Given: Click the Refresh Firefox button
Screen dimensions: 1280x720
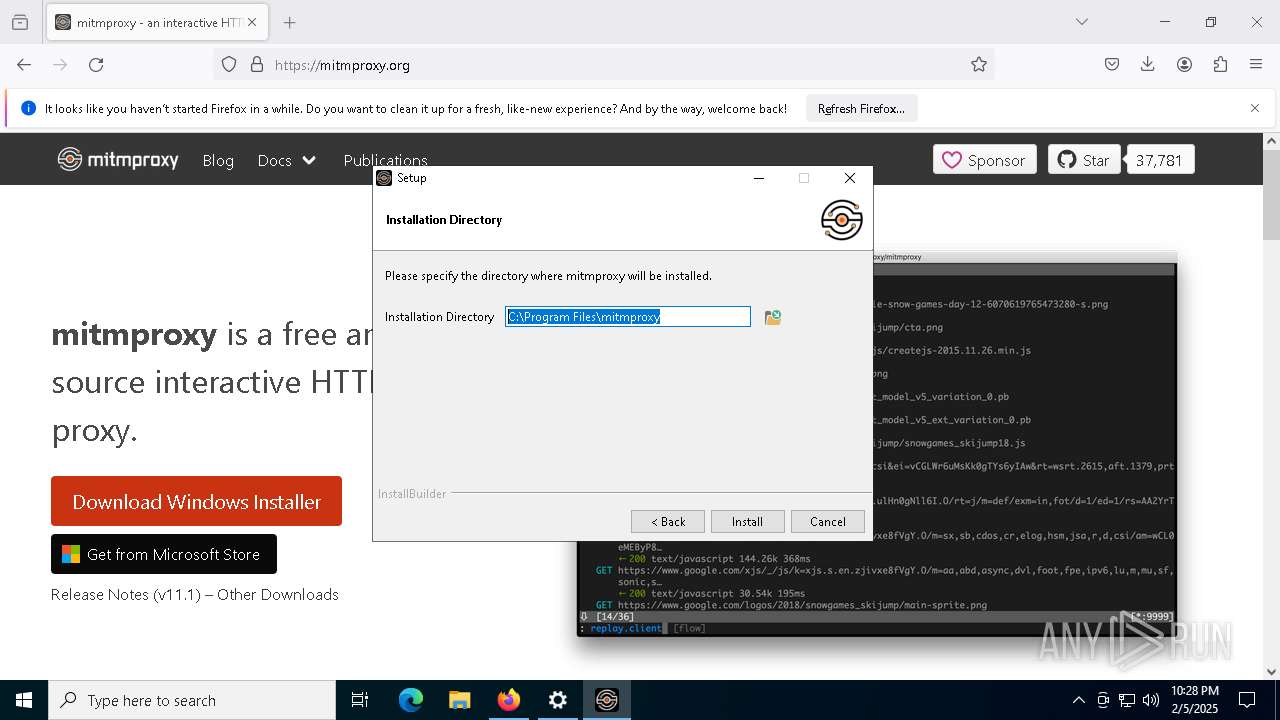Looking at the screenshot, I should click(861, 109).
